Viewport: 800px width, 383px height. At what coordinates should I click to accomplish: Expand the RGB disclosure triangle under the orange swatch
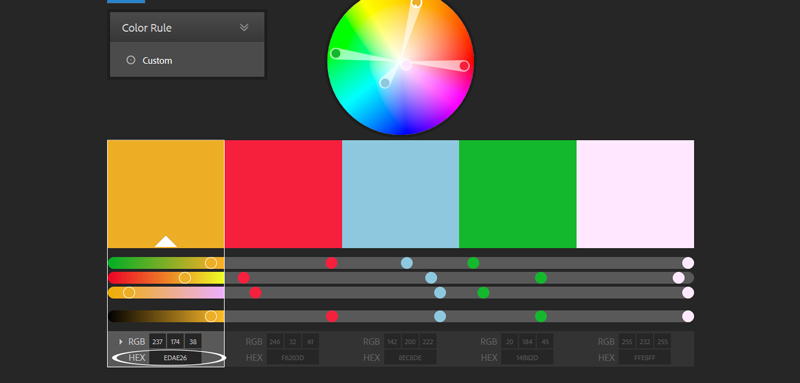pos(121,342)
